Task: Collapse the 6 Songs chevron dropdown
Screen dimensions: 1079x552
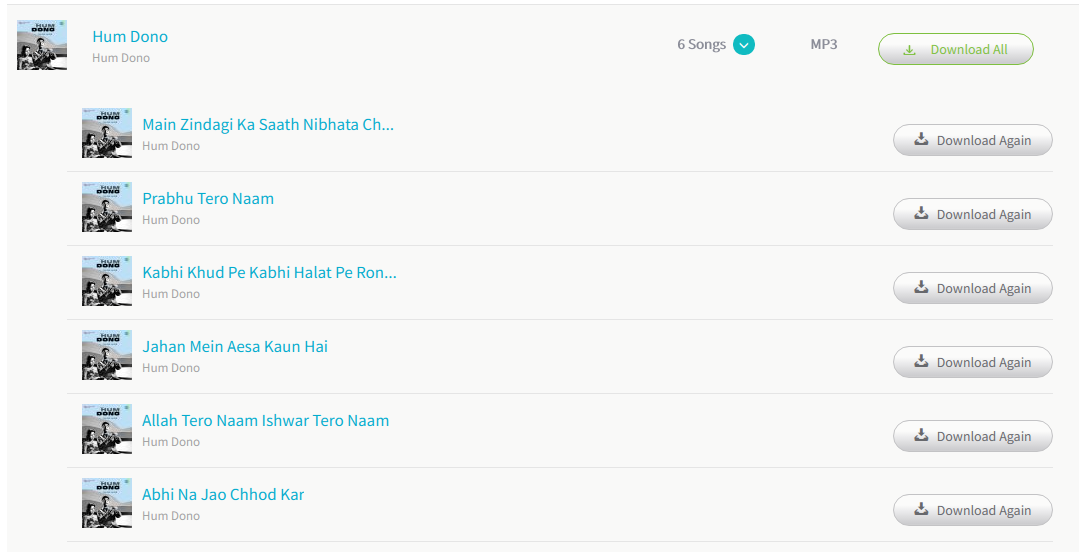Action: coord(743,45)
